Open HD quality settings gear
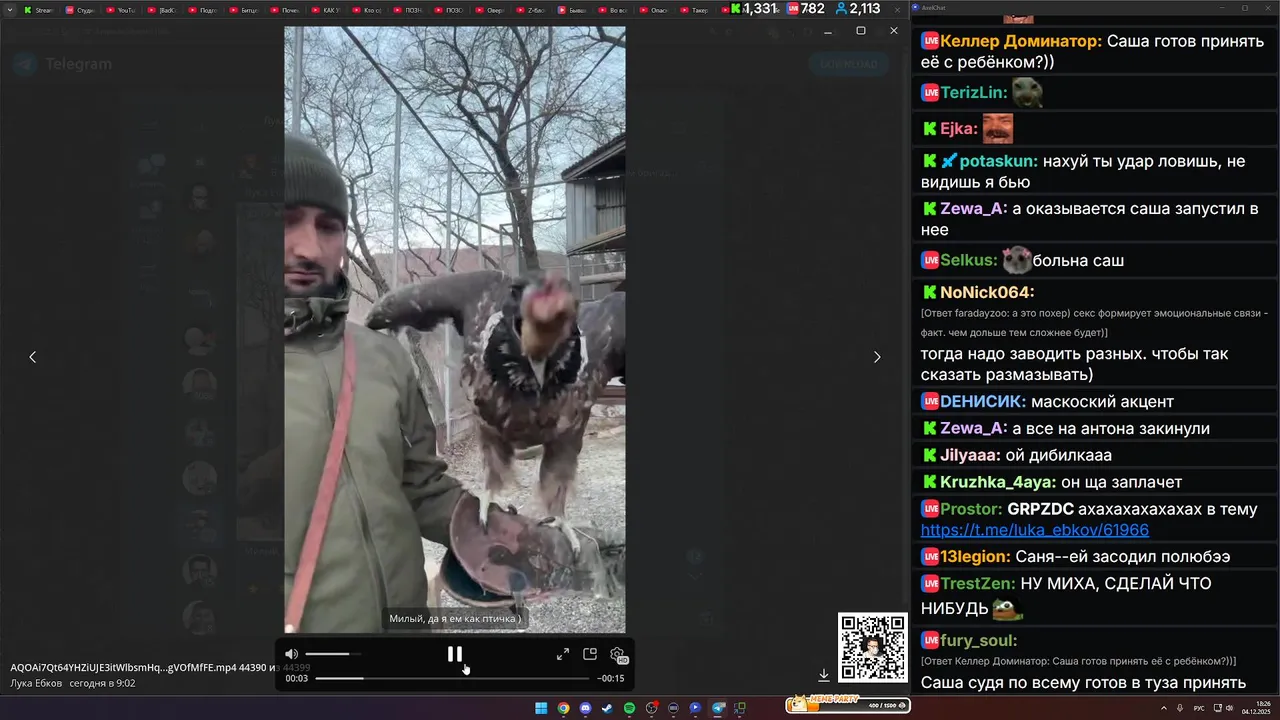1280x720 pixels. (618, 655)
